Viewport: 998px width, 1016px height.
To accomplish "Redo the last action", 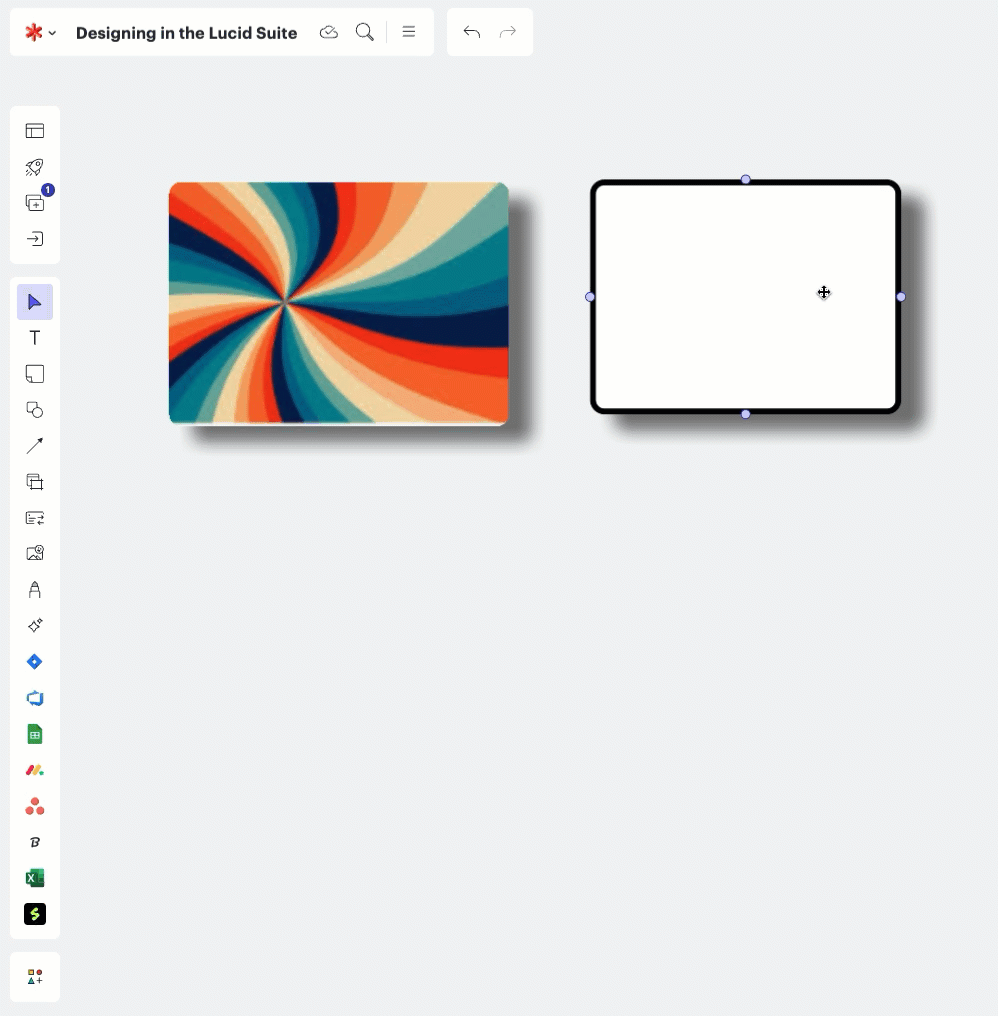I will (507, 32).
